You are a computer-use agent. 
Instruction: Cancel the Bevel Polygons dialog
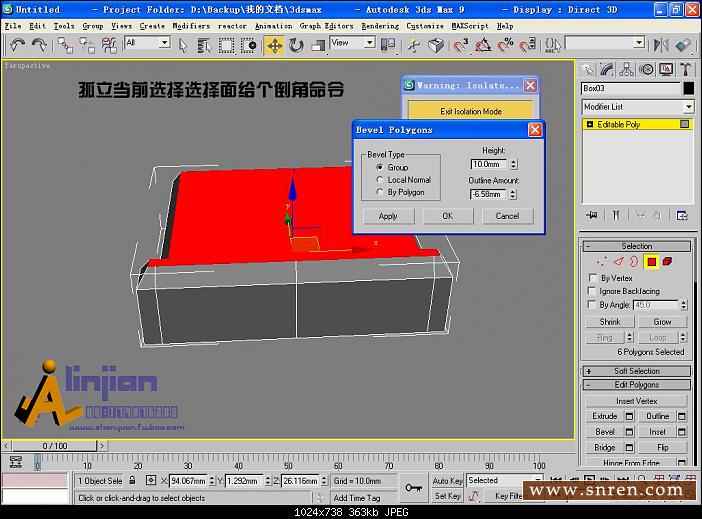(x=507, y=216)
